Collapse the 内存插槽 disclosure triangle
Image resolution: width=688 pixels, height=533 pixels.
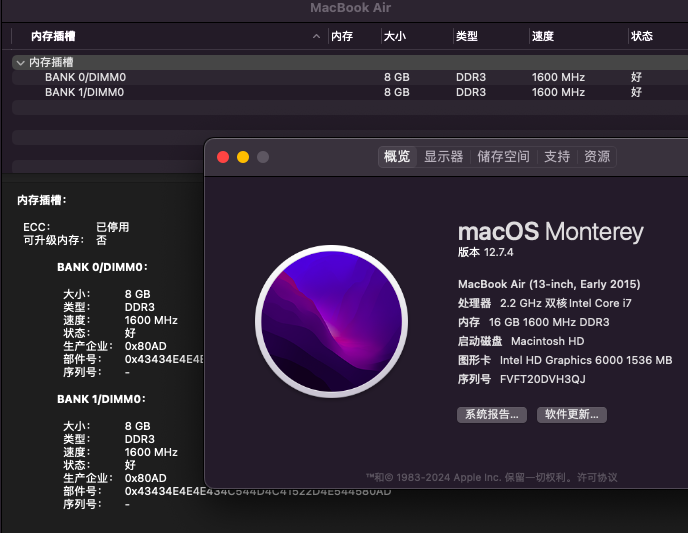pyautogui.click(x=20, y=63)
